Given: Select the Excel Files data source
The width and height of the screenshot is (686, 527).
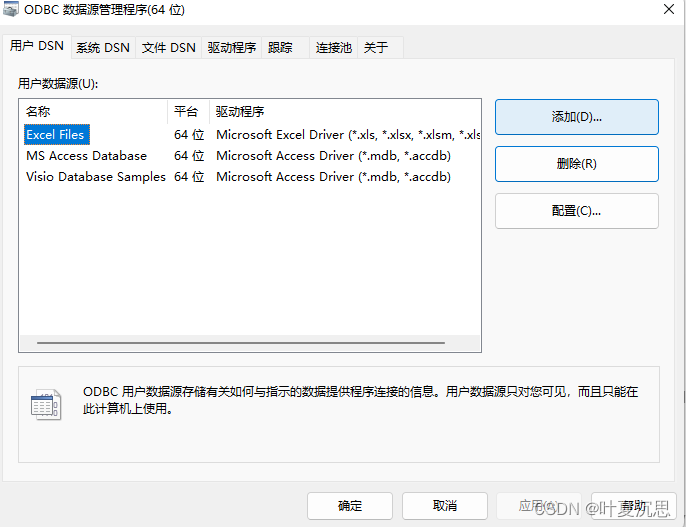Looking at the screenshot, I should [x=56, y=135].
